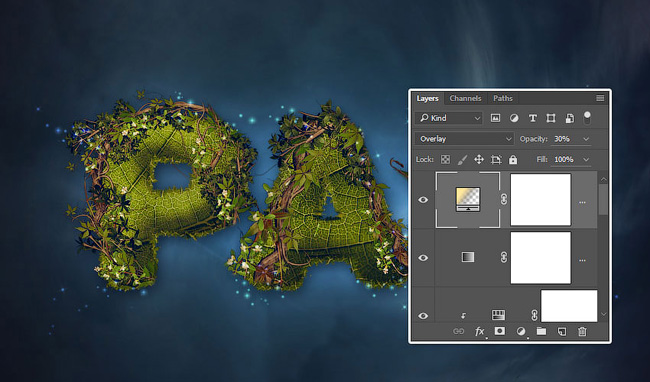Create a new group folder

pyautogui.click(x=541, y=331)
